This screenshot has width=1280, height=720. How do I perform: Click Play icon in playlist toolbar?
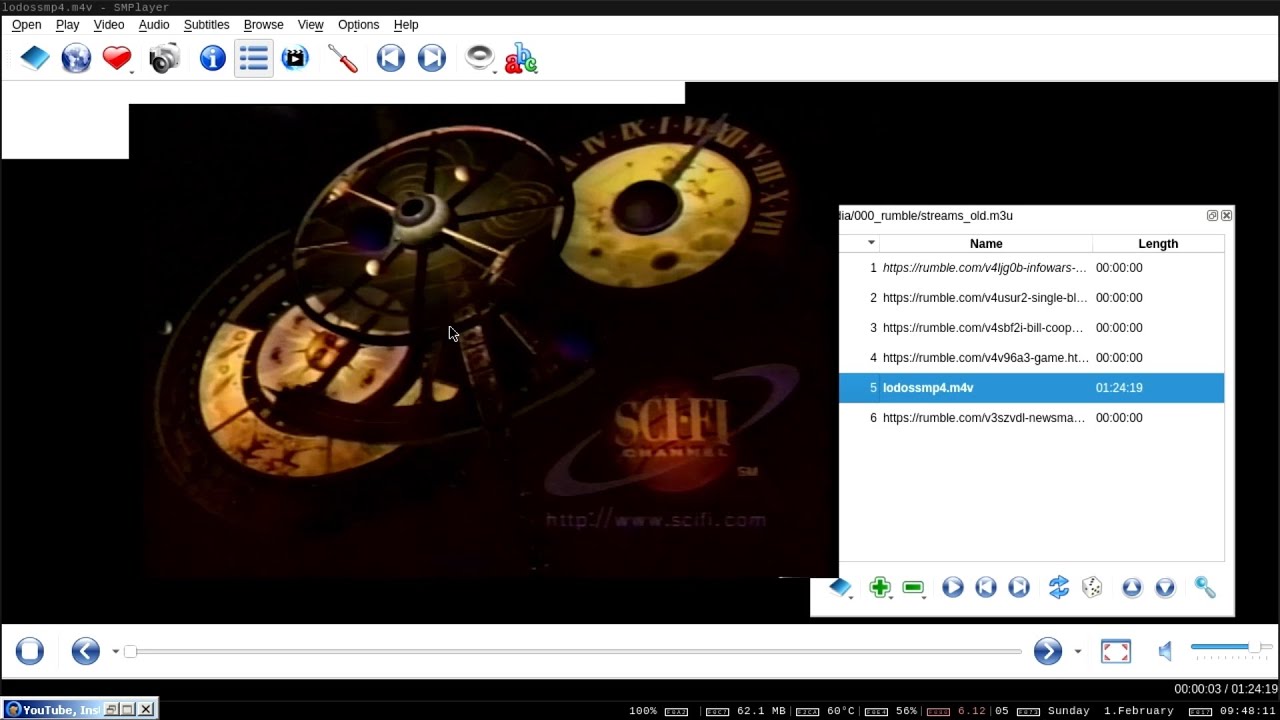point(953,588)
